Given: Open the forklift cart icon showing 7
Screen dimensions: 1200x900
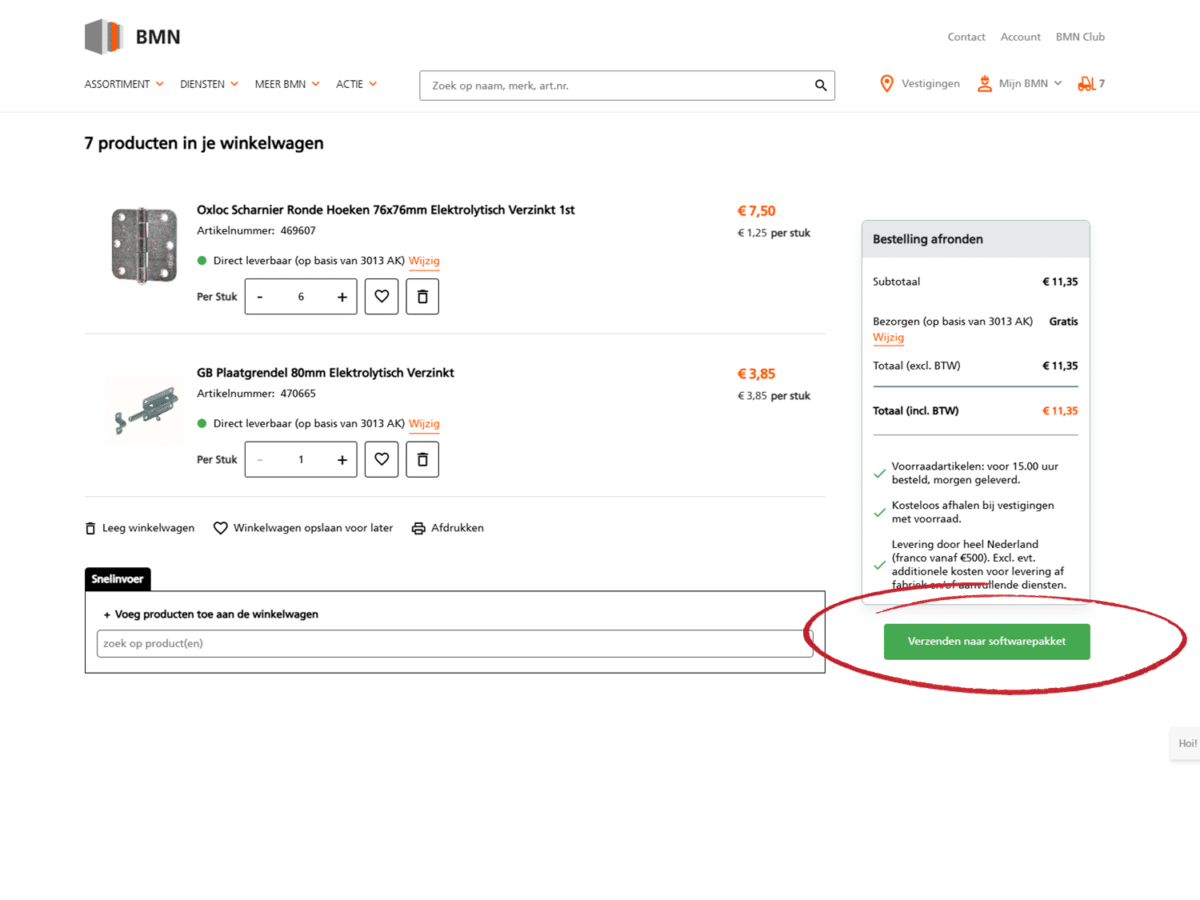Looking at the screenshot, I should pos(1090,84).
